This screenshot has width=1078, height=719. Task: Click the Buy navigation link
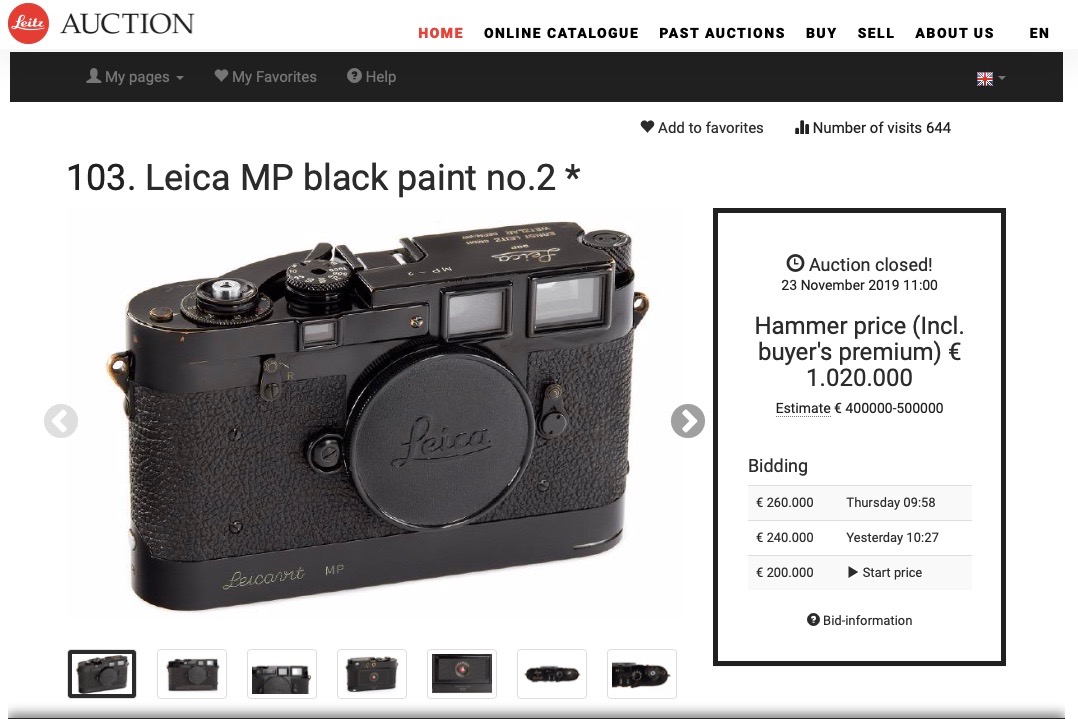(x=821, y=33)
